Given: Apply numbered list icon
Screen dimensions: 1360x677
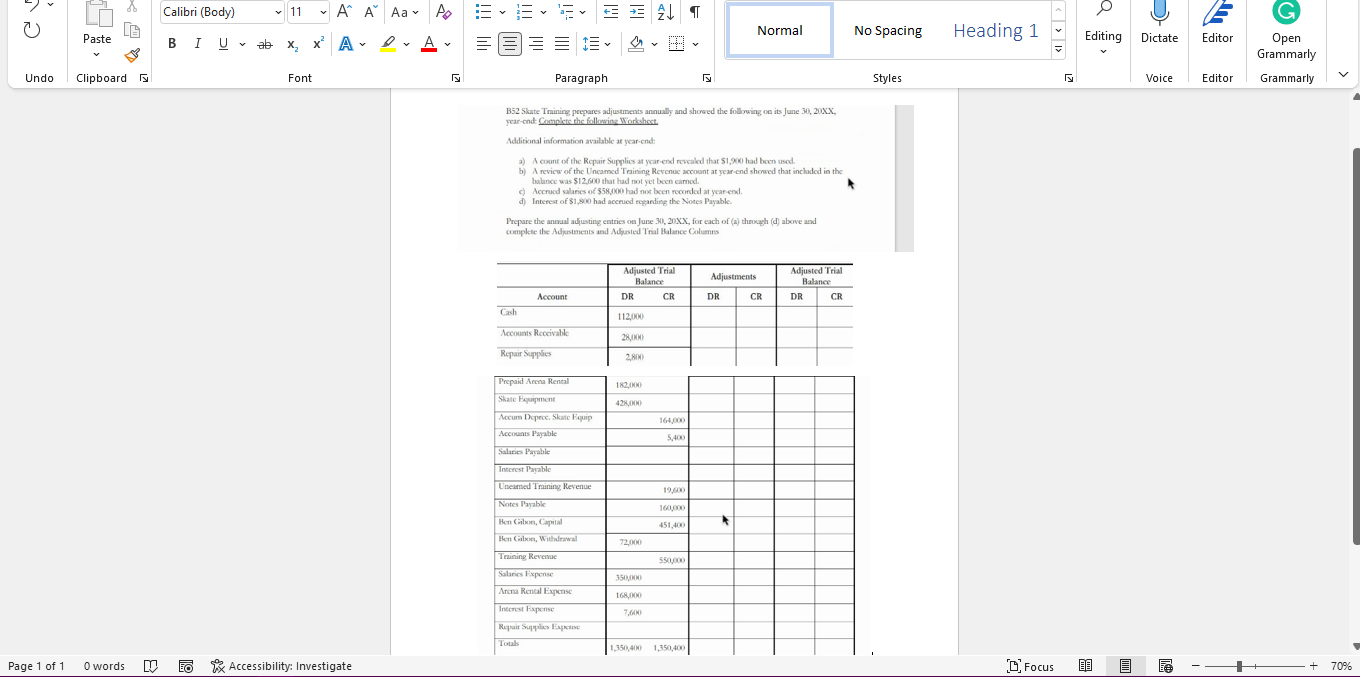Looking at the screenshot, I should (x=523, y=12).
